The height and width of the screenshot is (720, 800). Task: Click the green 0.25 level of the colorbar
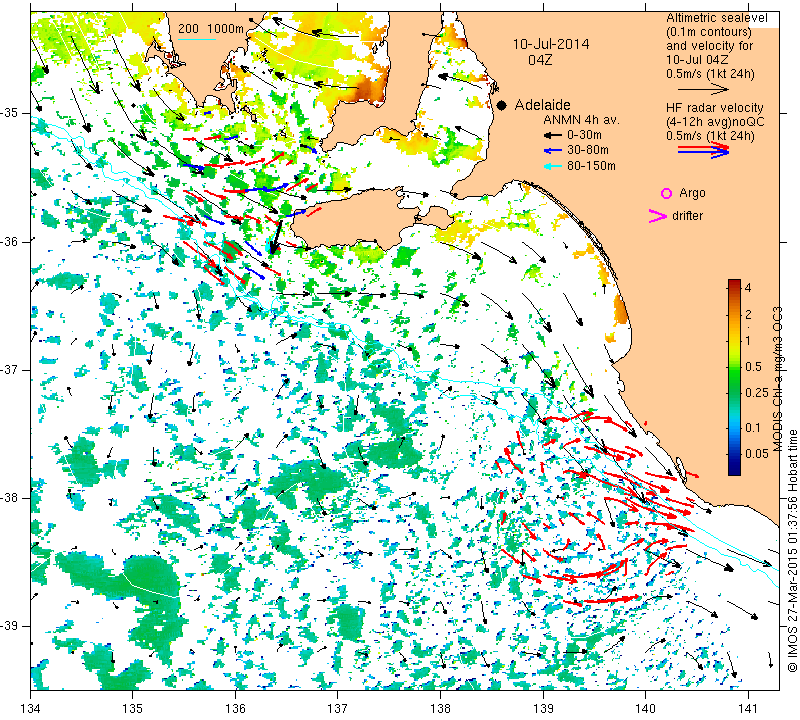point(734,392)
